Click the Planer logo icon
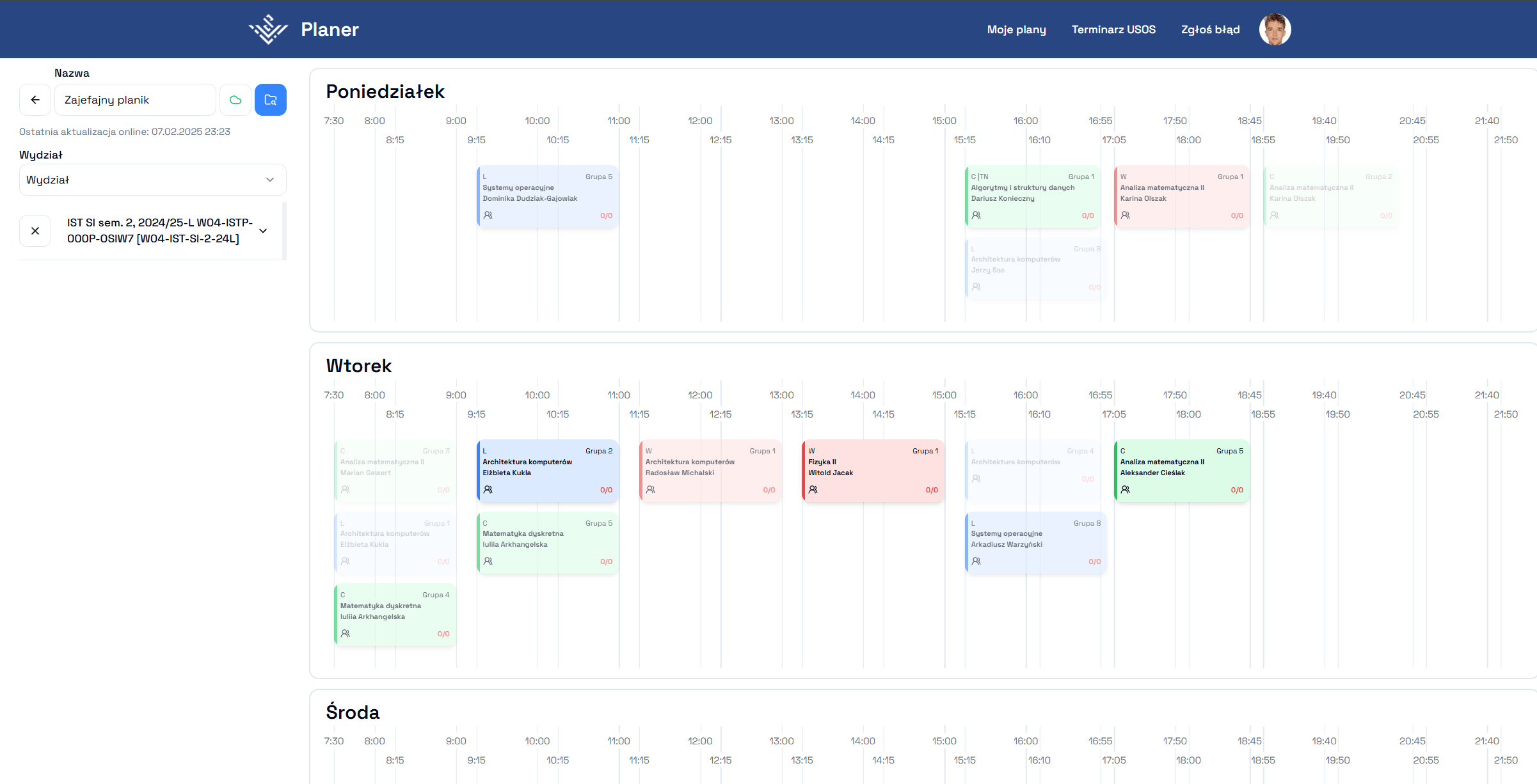1537x784 pixels. 269,29
